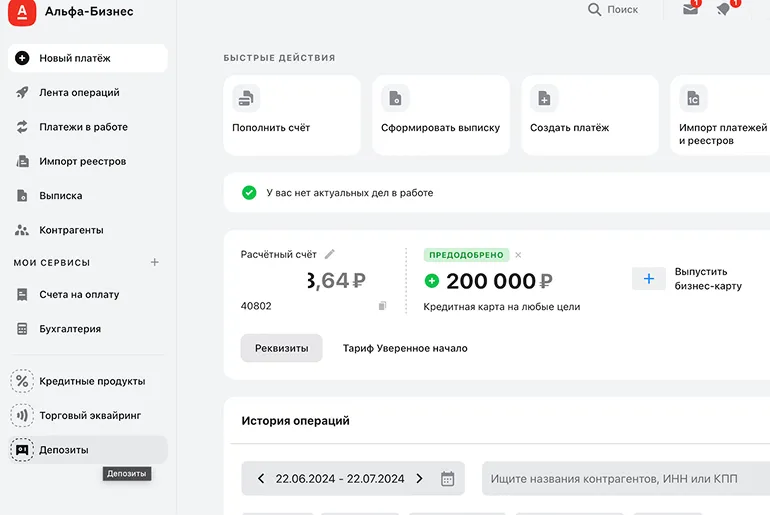Click the Alfa-Business red logo icon
The height and width of the screenshot is (515, 770).
(22, 11)
